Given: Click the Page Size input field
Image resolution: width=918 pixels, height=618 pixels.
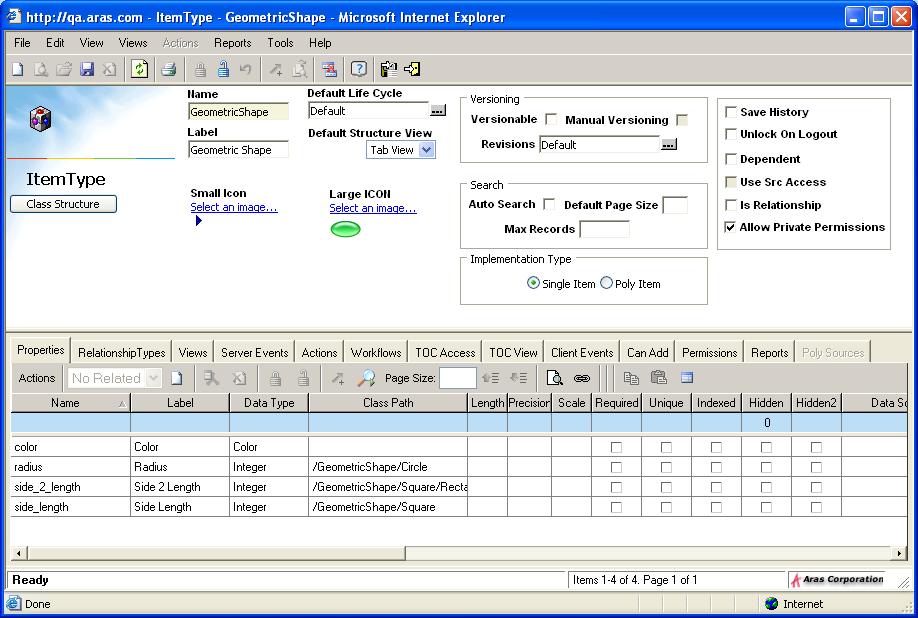Looking at the screenshot, I should [457, 378].
